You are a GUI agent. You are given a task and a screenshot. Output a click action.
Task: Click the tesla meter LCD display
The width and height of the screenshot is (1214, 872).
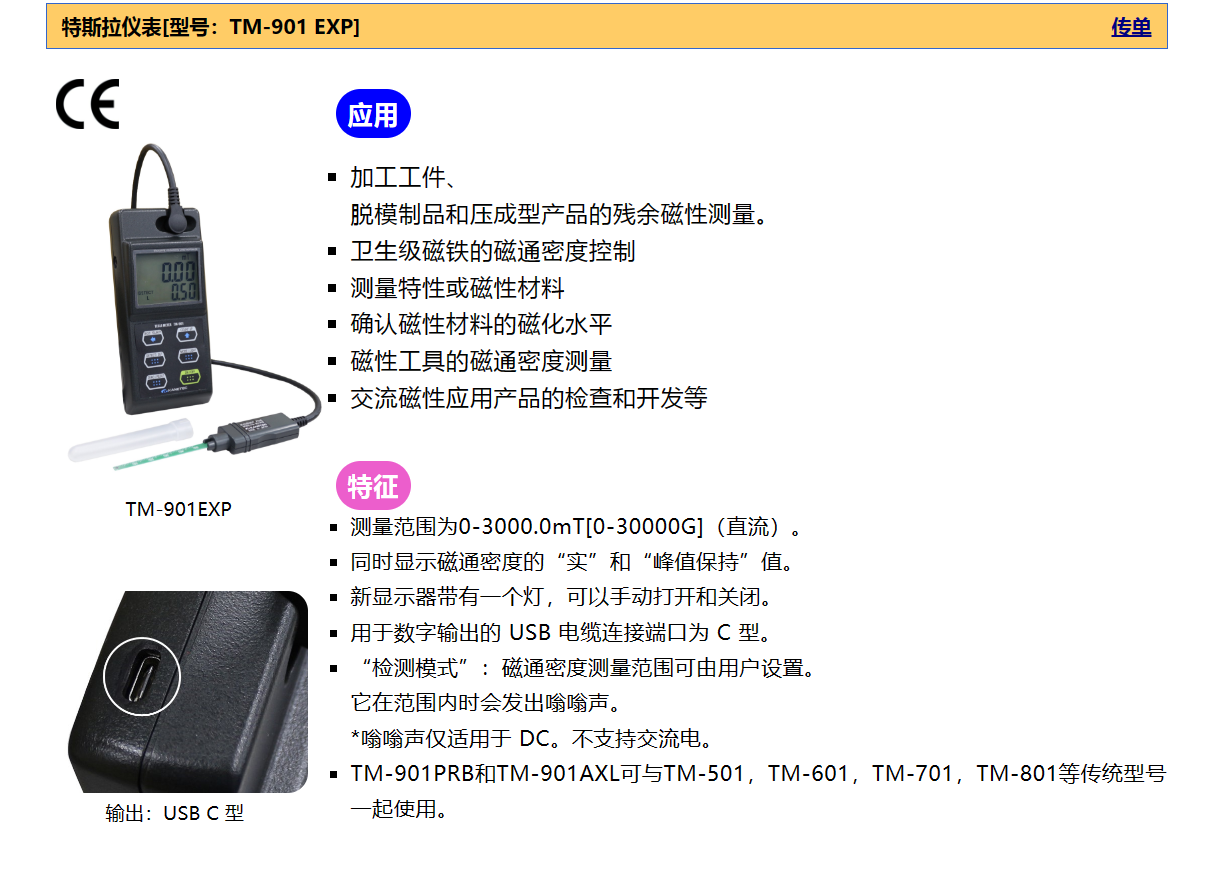[166, 277]
